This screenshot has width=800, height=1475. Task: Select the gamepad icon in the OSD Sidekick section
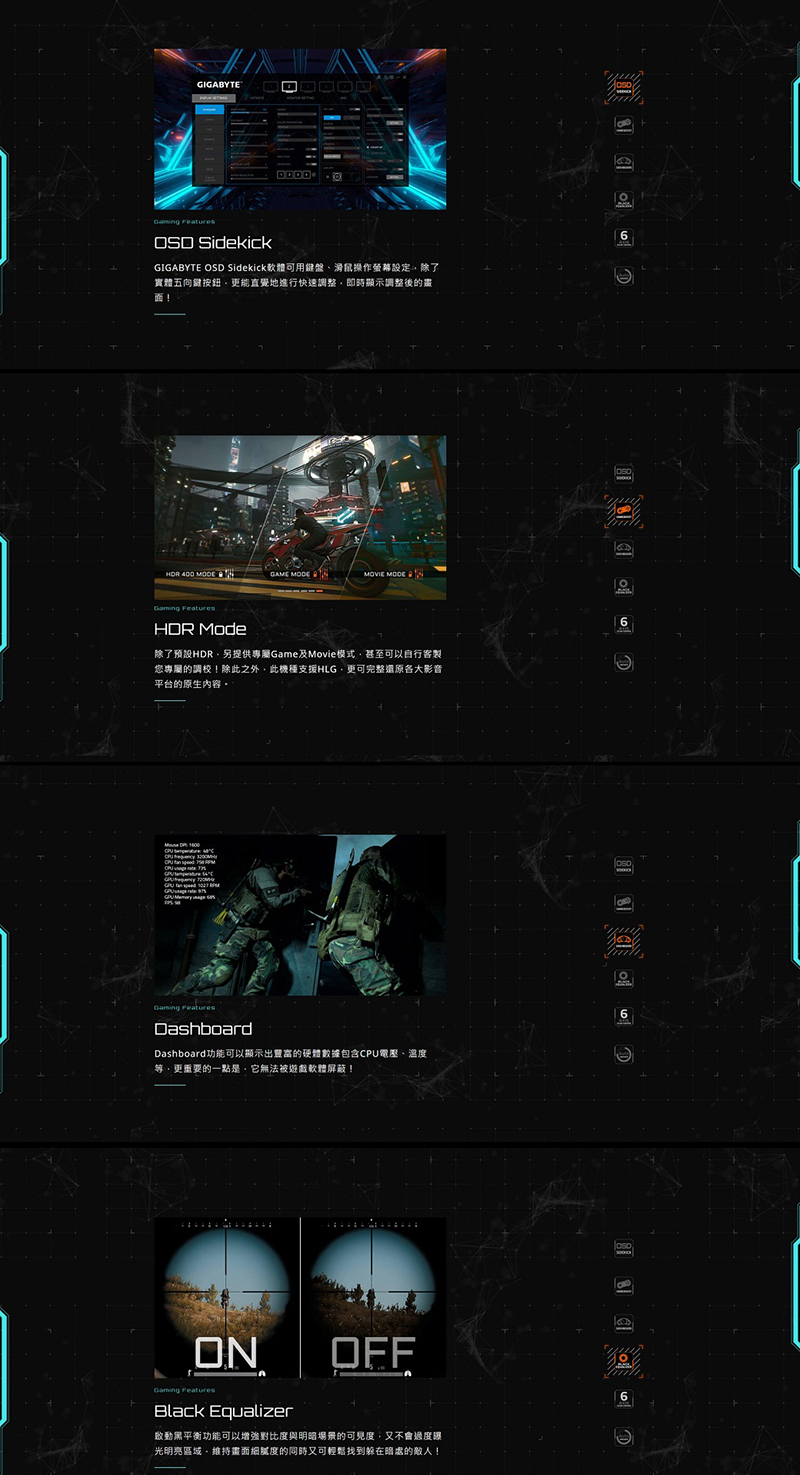click(x=624, y=126)
